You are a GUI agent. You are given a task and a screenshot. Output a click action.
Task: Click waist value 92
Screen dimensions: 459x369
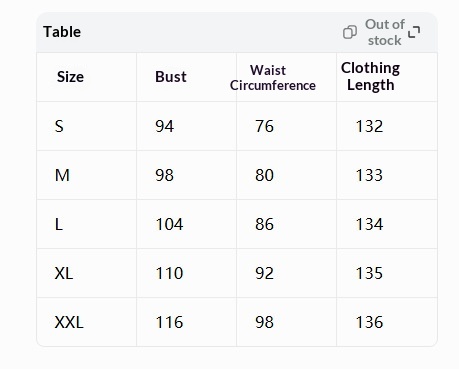(264, 273)
